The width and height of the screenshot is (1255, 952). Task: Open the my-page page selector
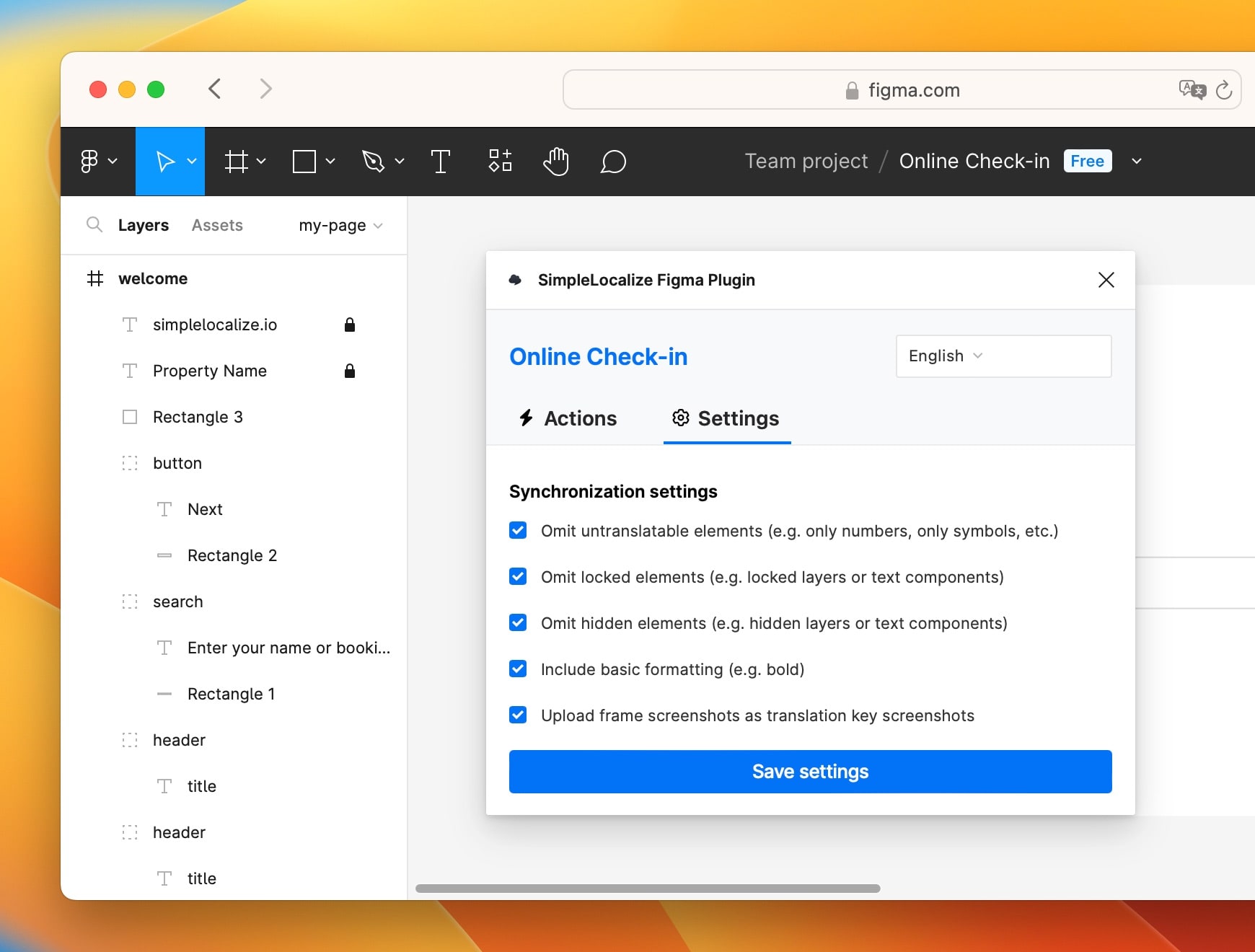(340, 226)
